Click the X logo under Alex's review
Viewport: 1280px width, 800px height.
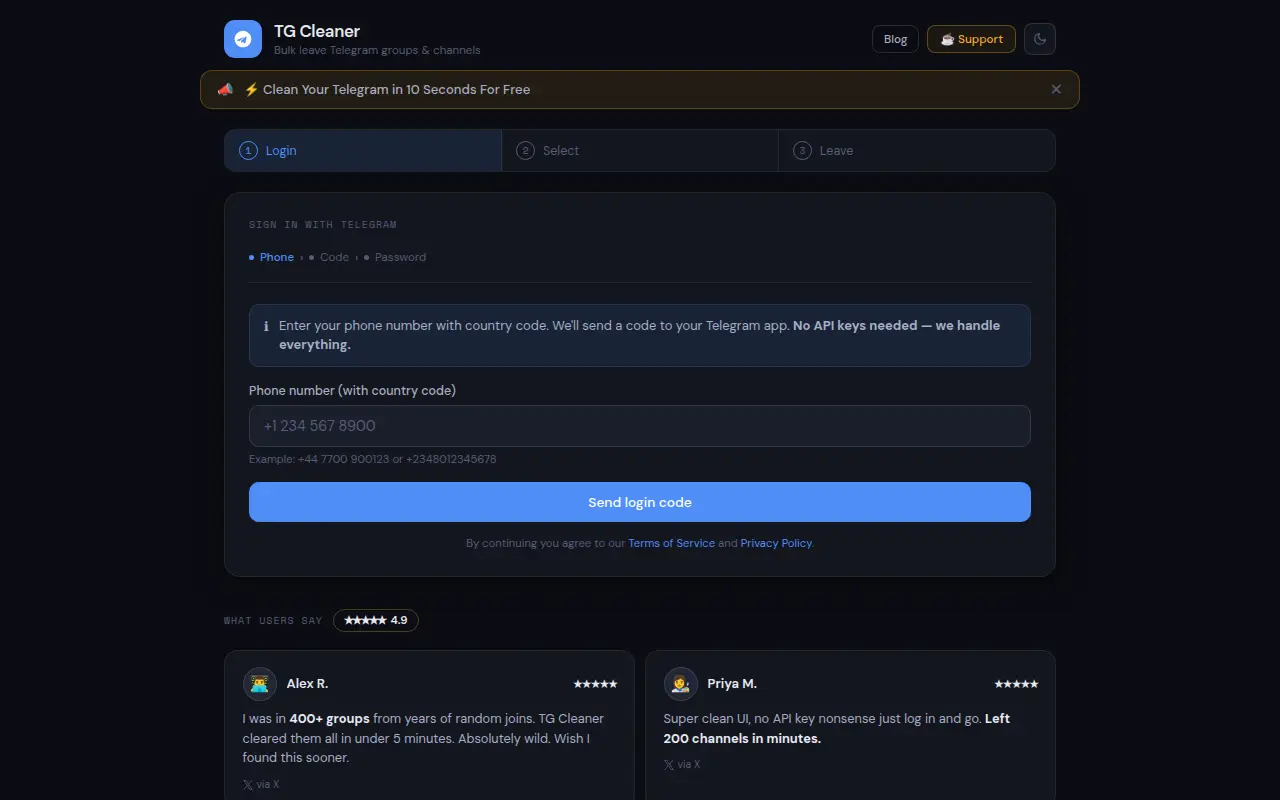click(247, 784)
